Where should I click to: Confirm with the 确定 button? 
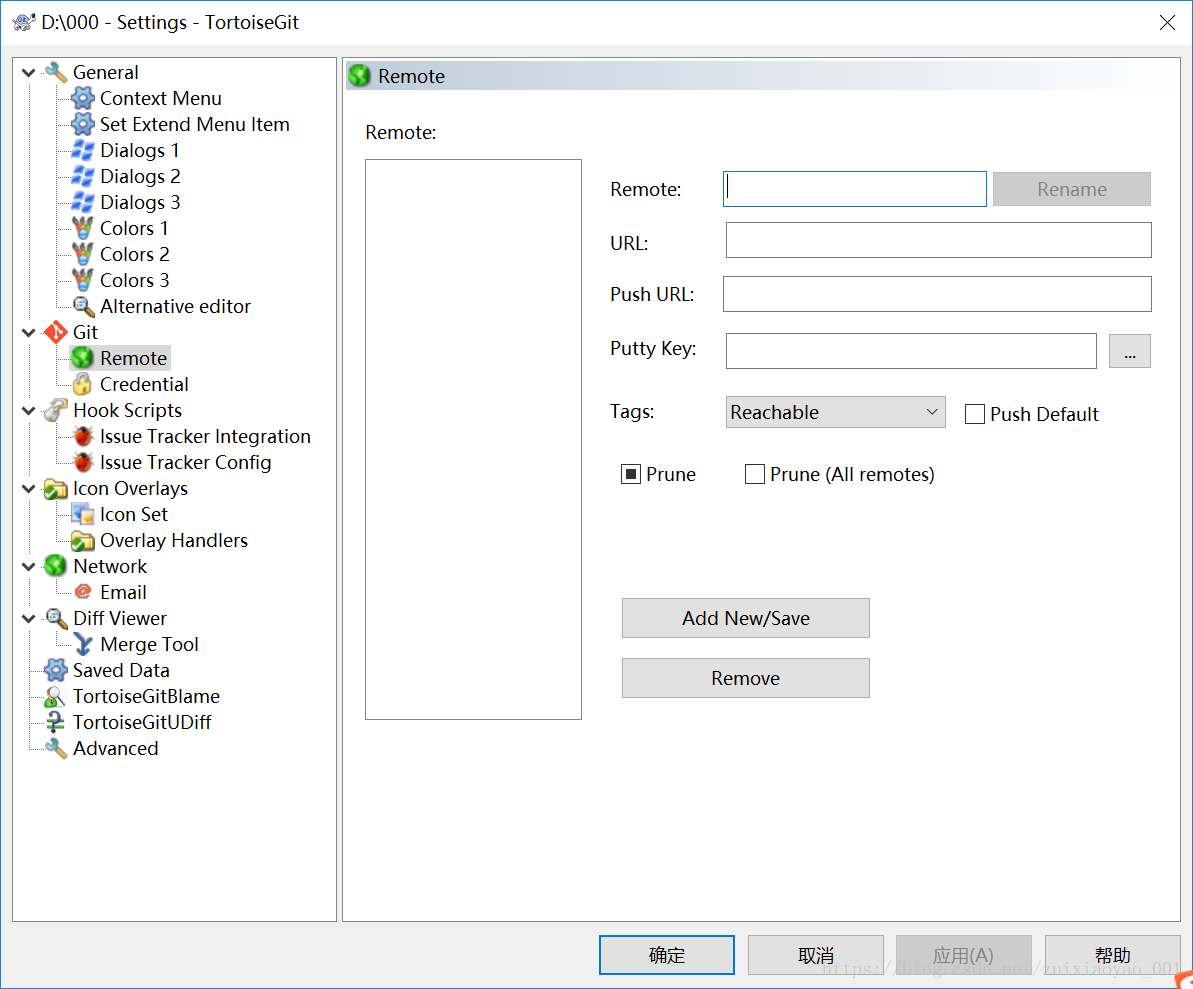coord(666,955)
